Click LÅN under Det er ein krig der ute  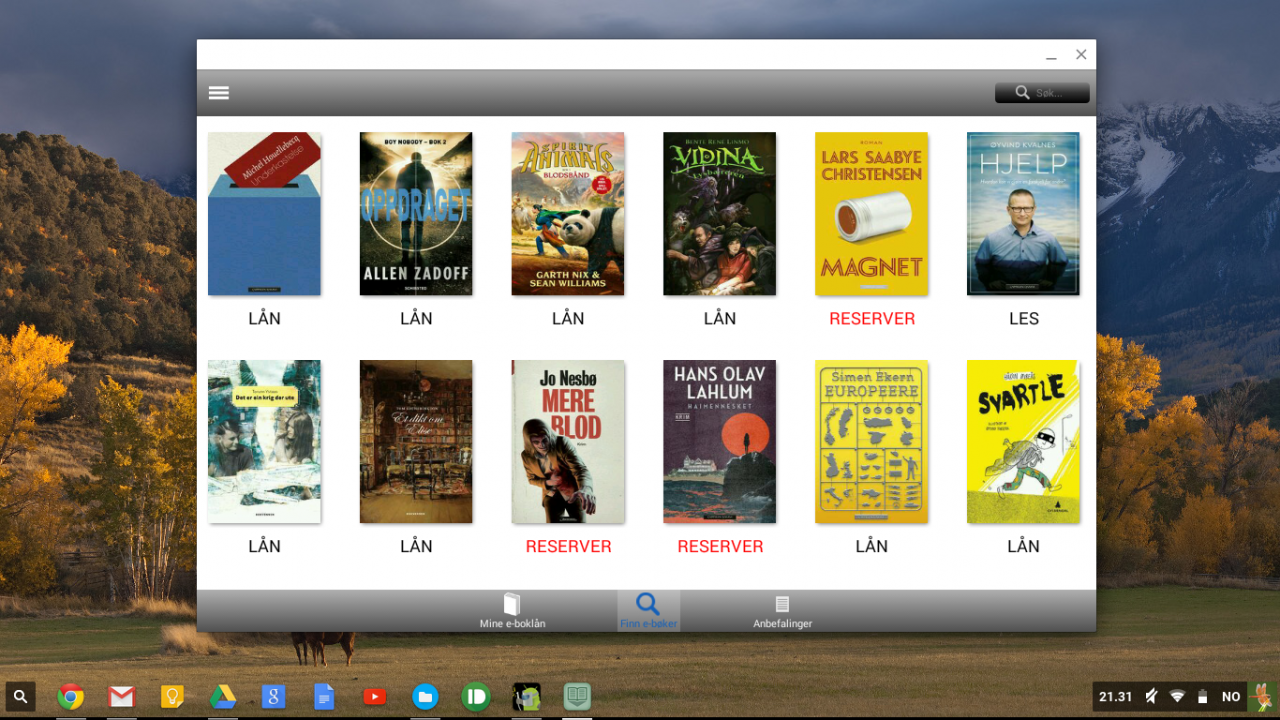click(x=264, y=547)
